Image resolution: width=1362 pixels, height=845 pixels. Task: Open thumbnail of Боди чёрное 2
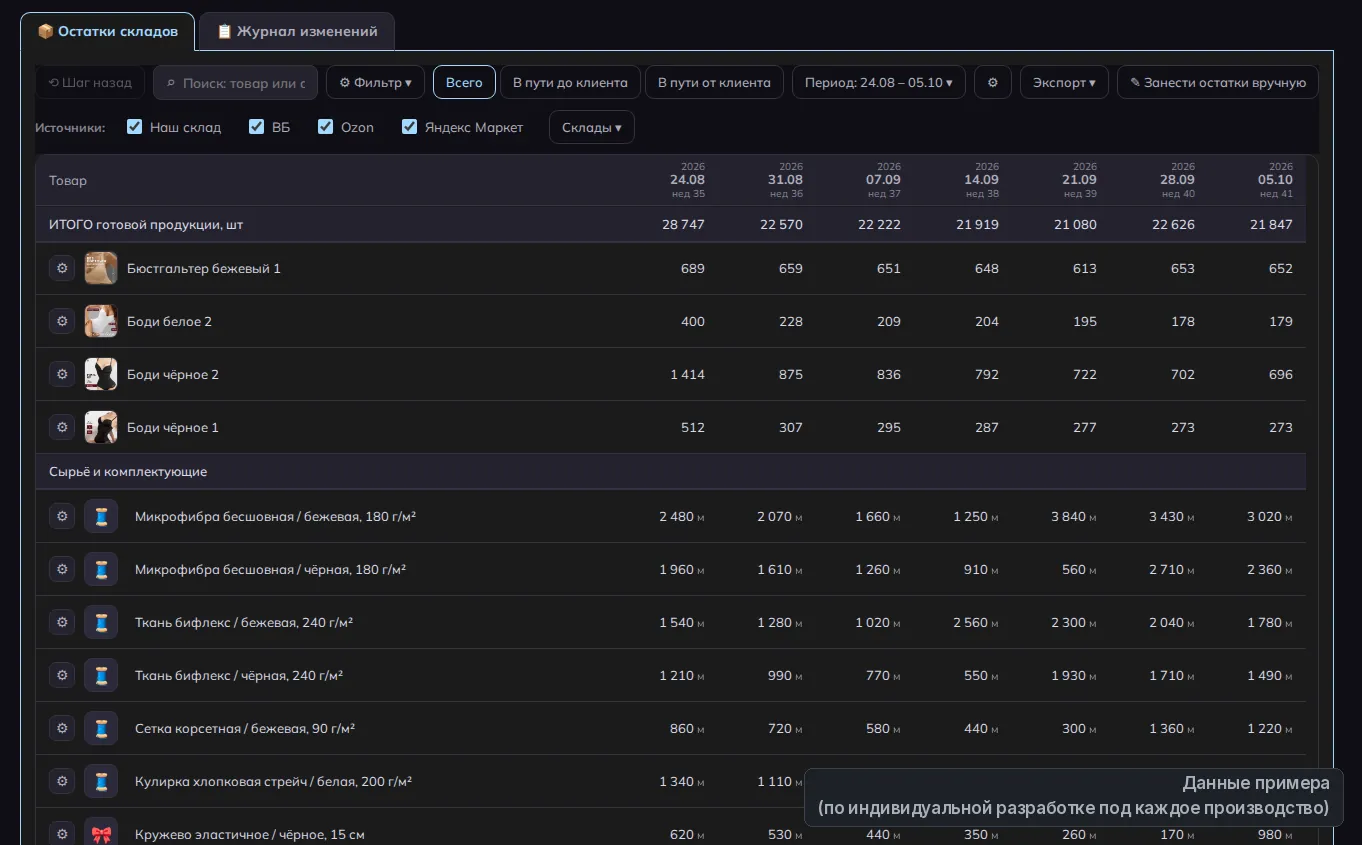click(x=101, y=374)
